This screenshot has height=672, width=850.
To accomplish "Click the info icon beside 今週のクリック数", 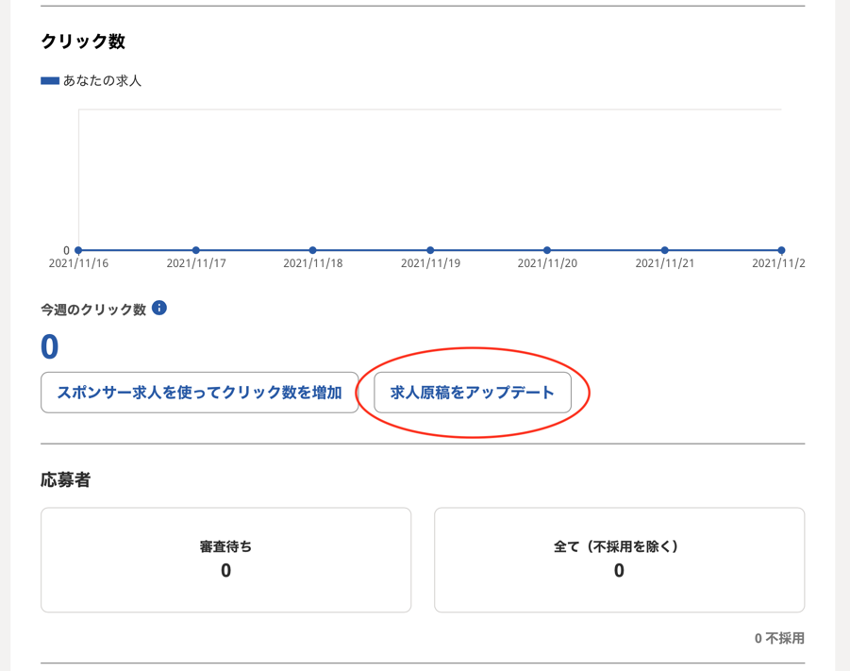I will [x=159, y=308].
